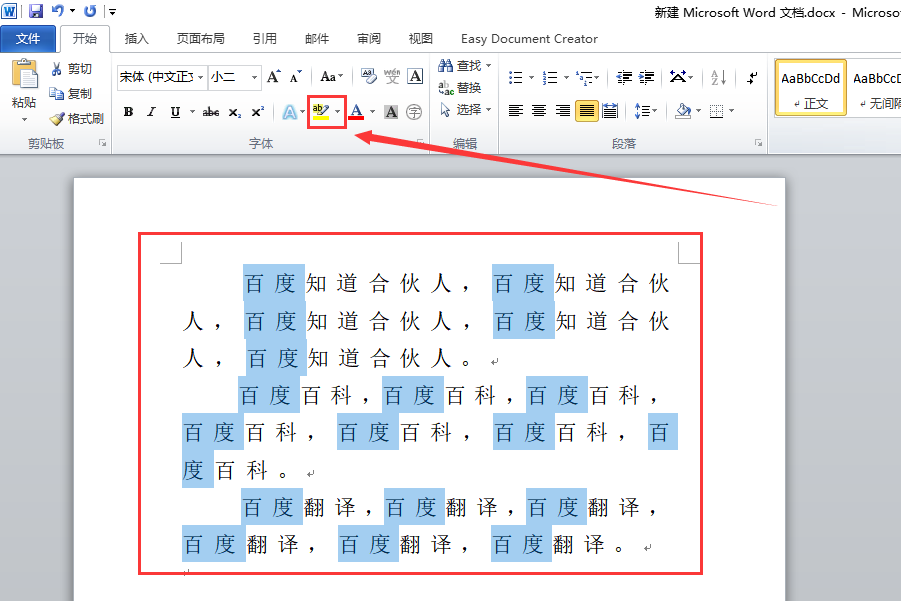This screenshot has height=601, width=901.
Task: Expand the 粘贴 options arrow
Action: 24,120
